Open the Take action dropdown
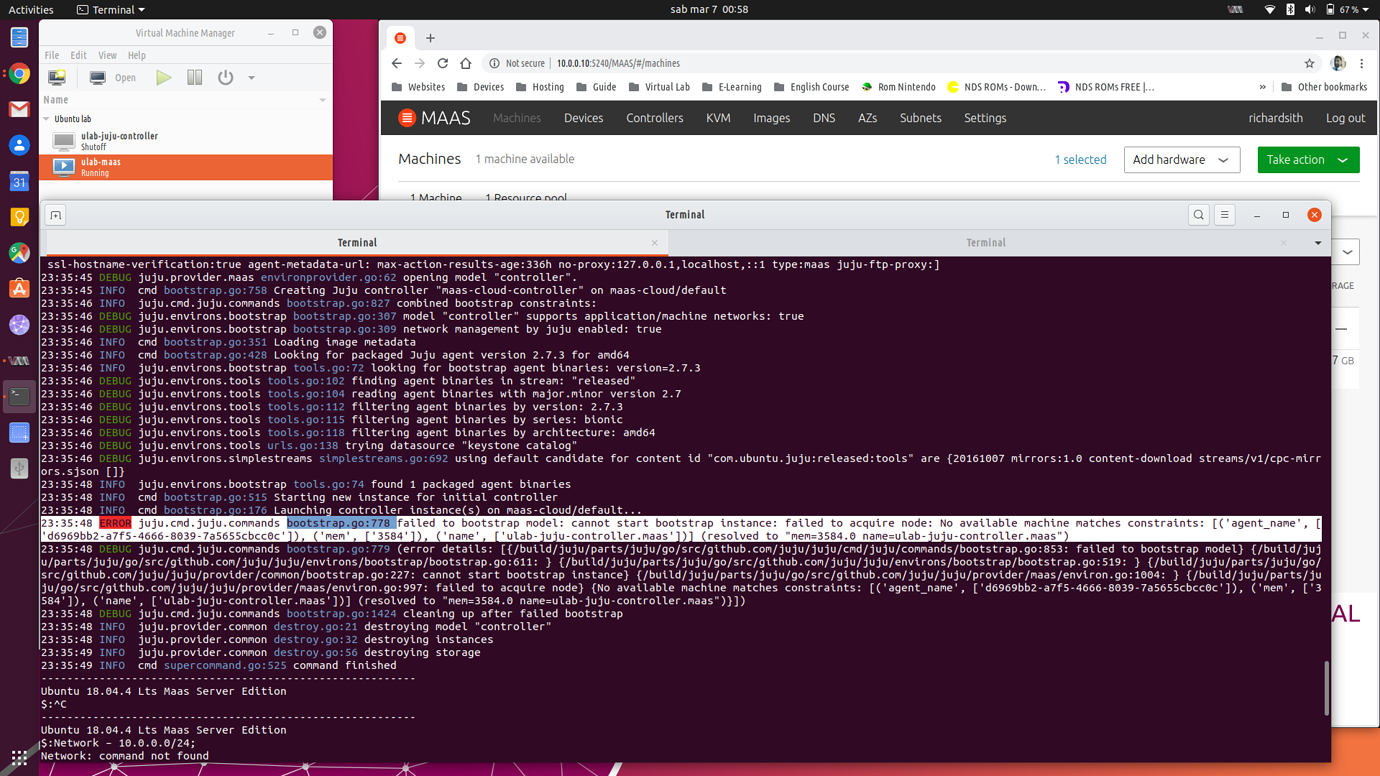This screenshot has width=1380, height=776. (1307, 160)
